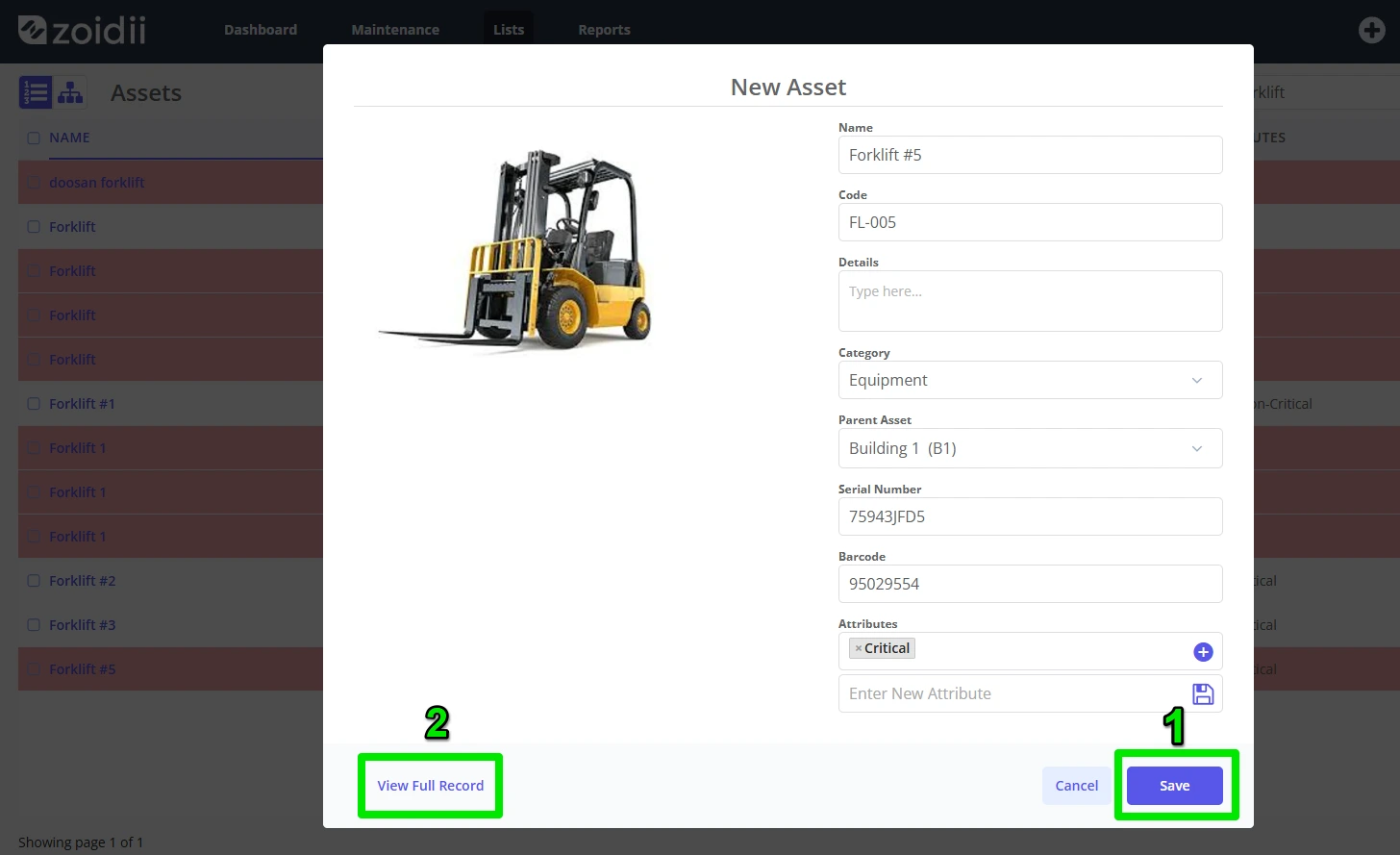Open the Forklift #2 asset link

point(83,581)
